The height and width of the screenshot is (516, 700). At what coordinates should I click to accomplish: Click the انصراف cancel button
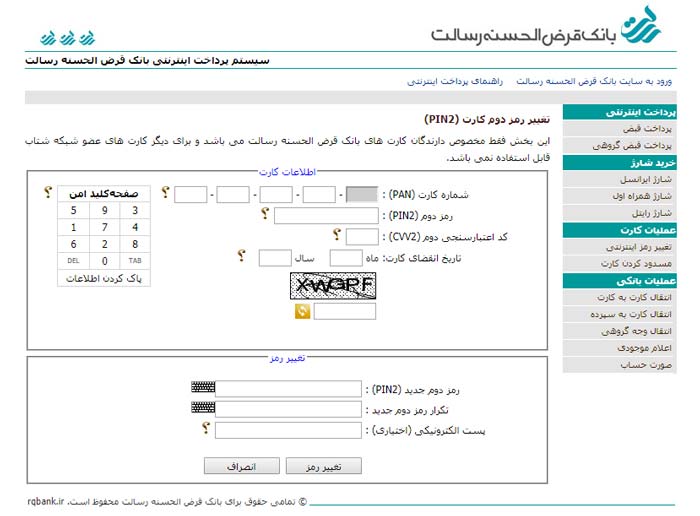coord(242,466)
